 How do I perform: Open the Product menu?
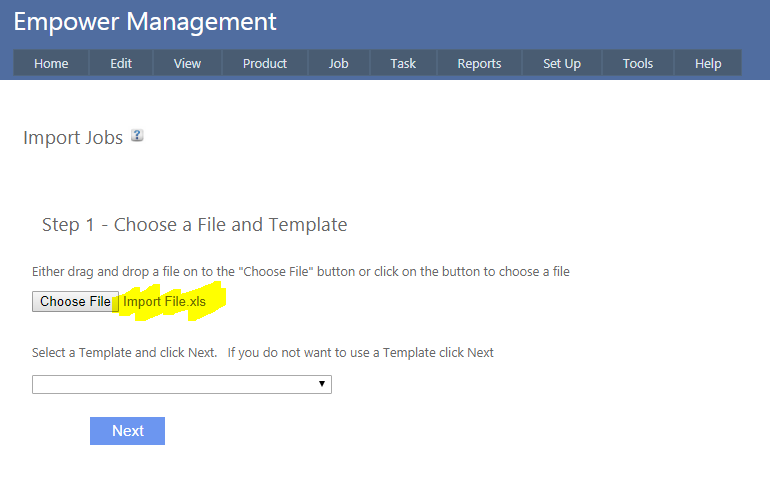[x=265, y=63]
